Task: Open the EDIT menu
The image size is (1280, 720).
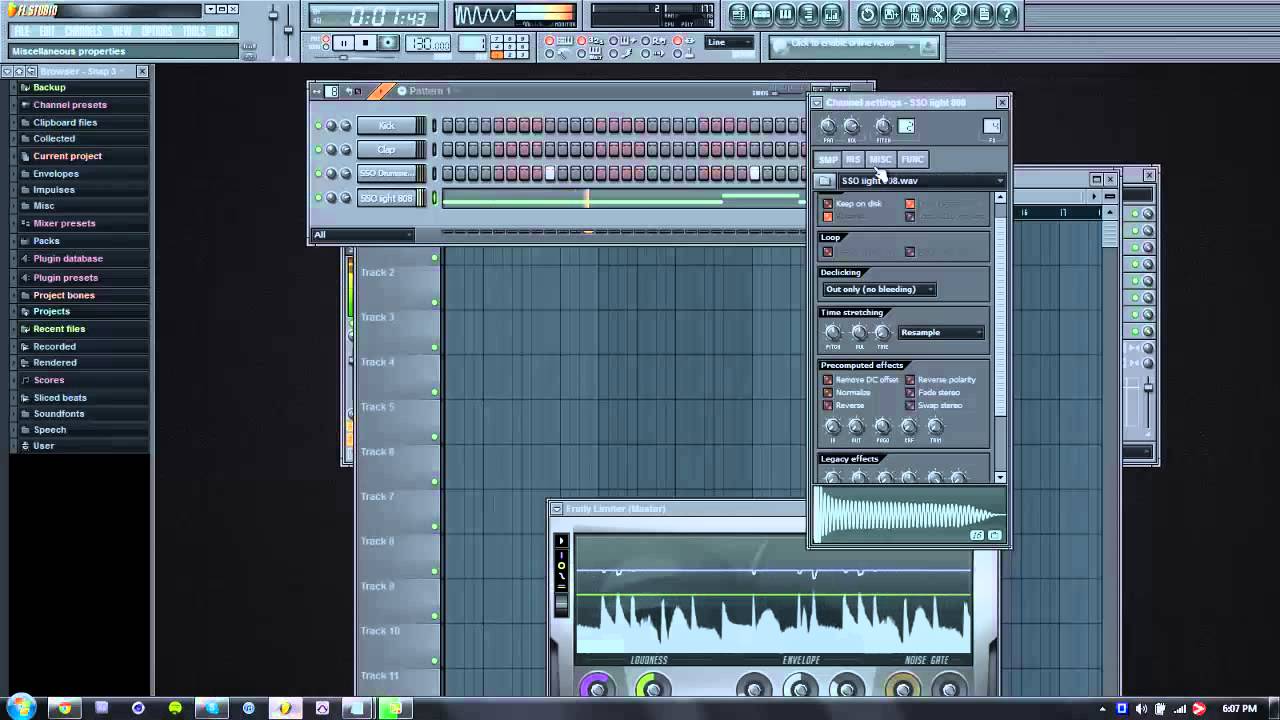Action: [47, 31]
